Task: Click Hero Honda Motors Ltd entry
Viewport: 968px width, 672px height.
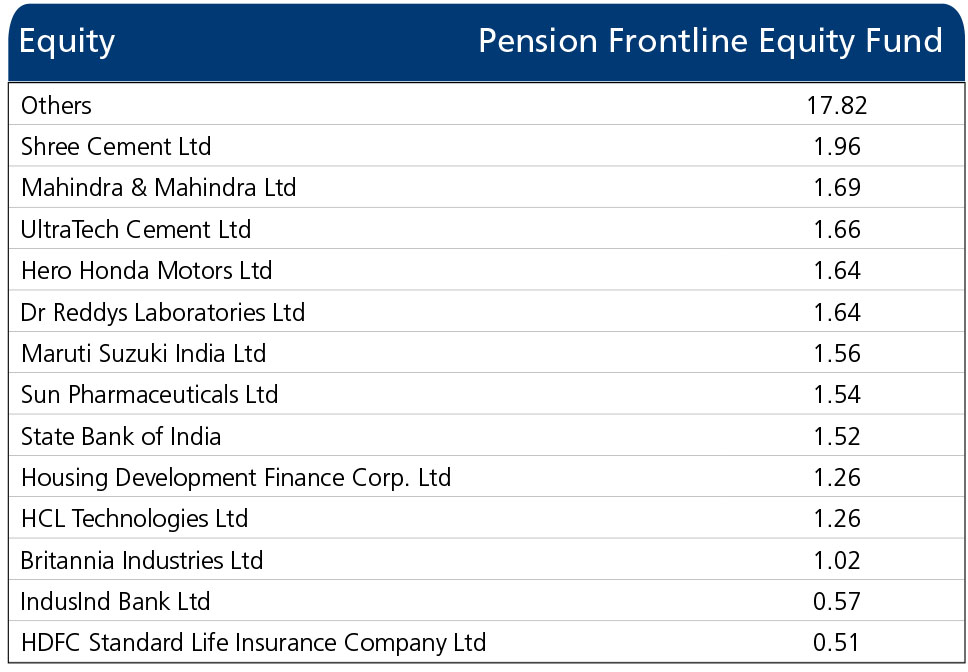Action: tap(146, 270)
